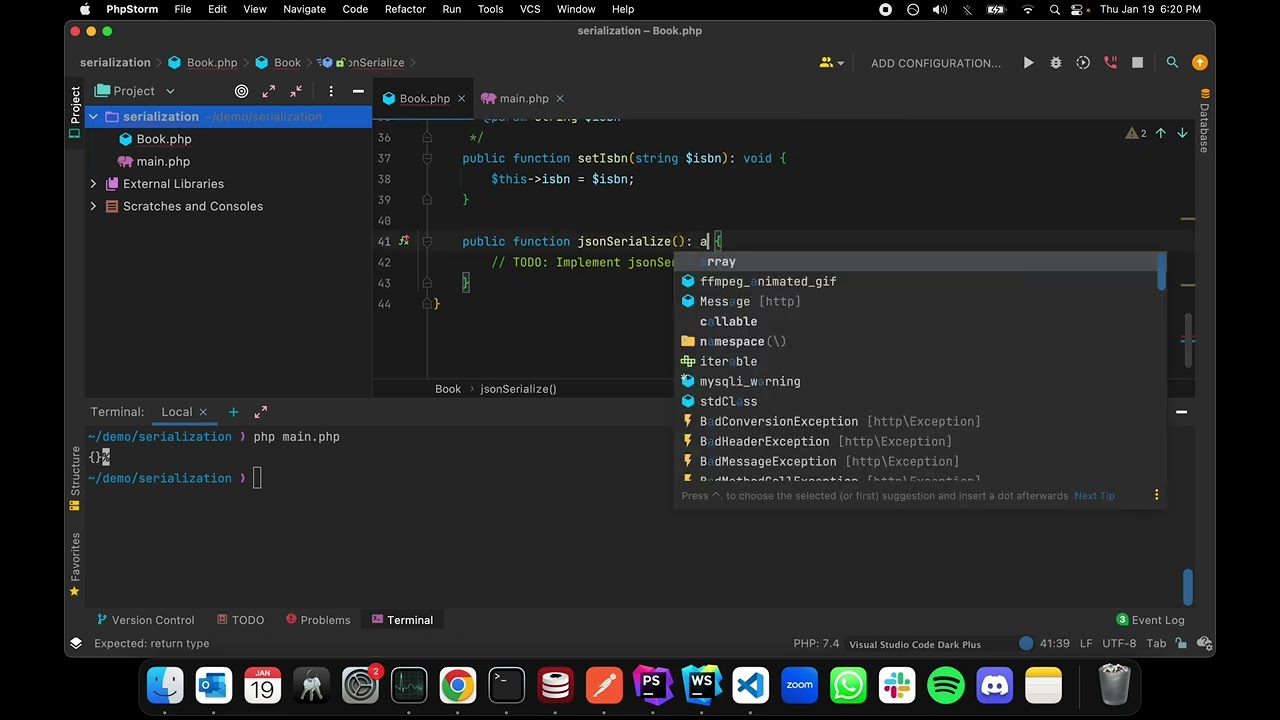Viewport: 1280px width, 720px height.
Task: Run the current configuration with play icon
Action: (1028, 63)
